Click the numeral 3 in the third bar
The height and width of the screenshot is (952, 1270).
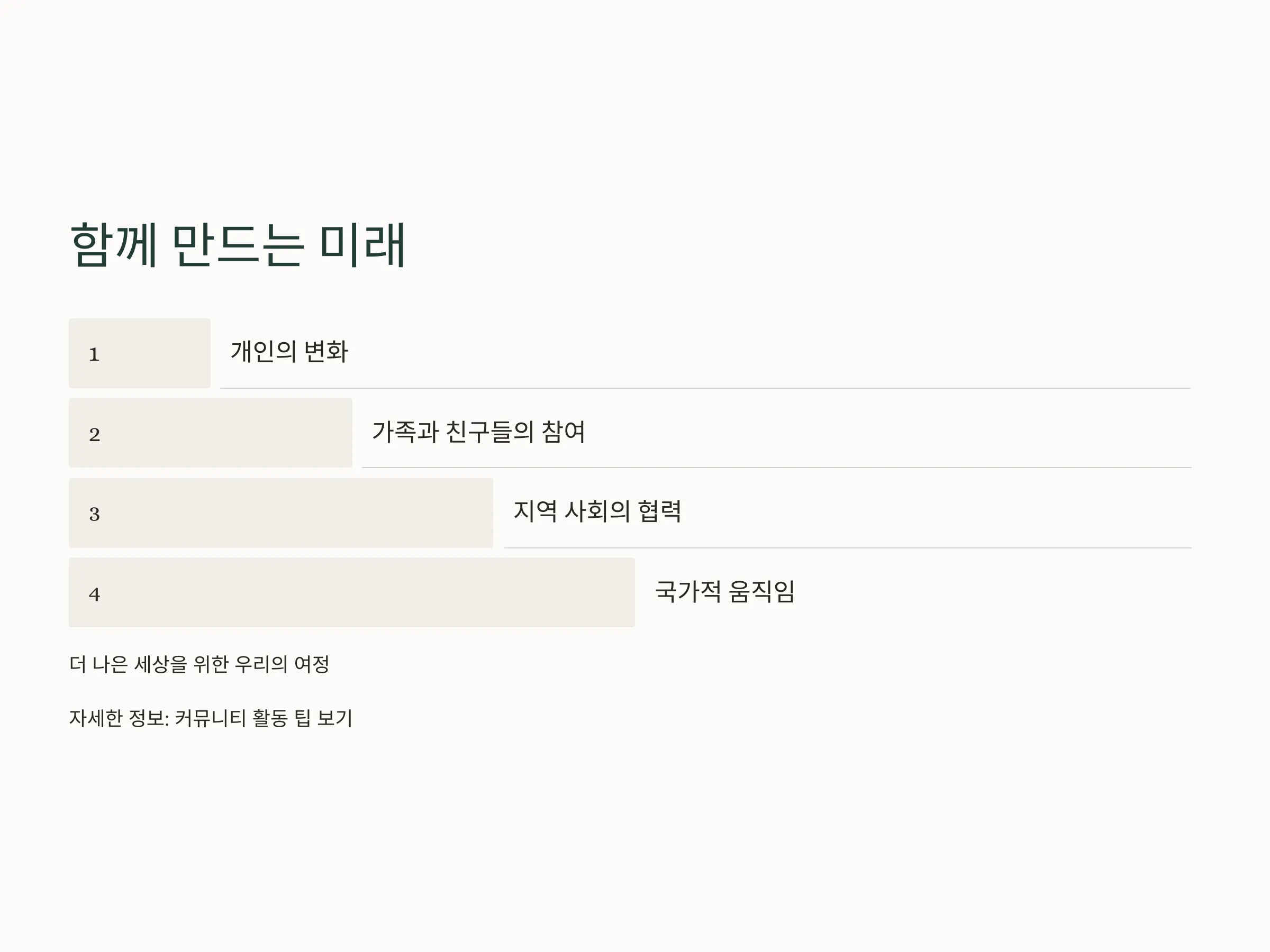(95, 514)
